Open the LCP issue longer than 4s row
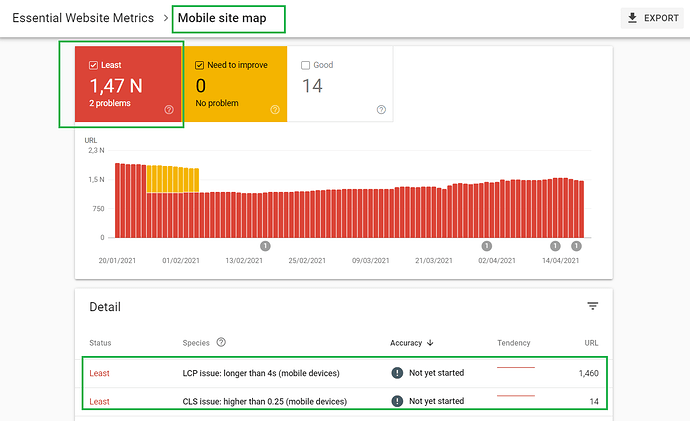 (345, 373)
